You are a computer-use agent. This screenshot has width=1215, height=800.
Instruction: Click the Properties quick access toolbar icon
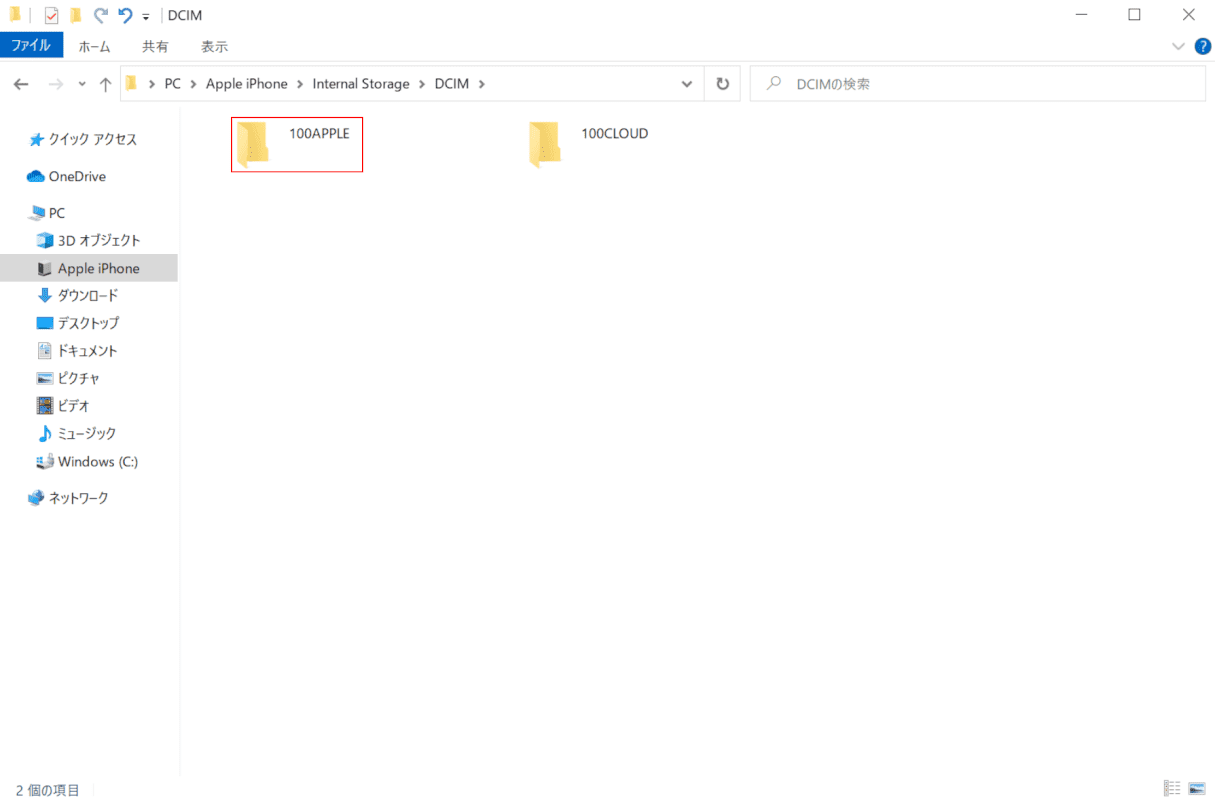tap(51, 16)
